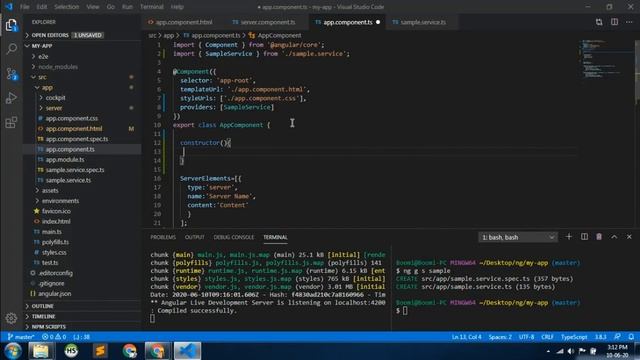Expand the server folder
Screen dimensions: 640x360
point(82,108)
